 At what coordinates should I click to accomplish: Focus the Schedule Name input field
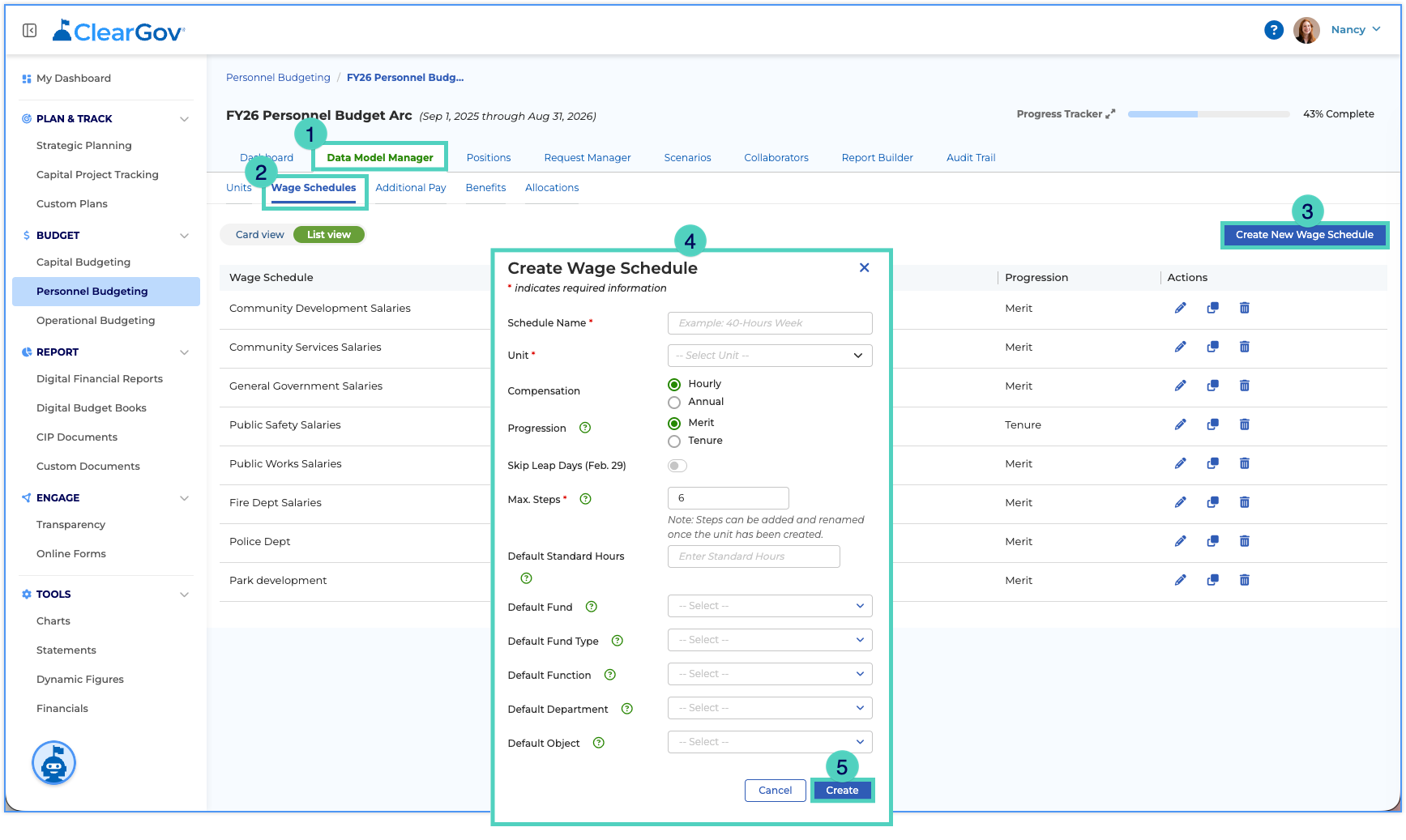tap(770, 323)
